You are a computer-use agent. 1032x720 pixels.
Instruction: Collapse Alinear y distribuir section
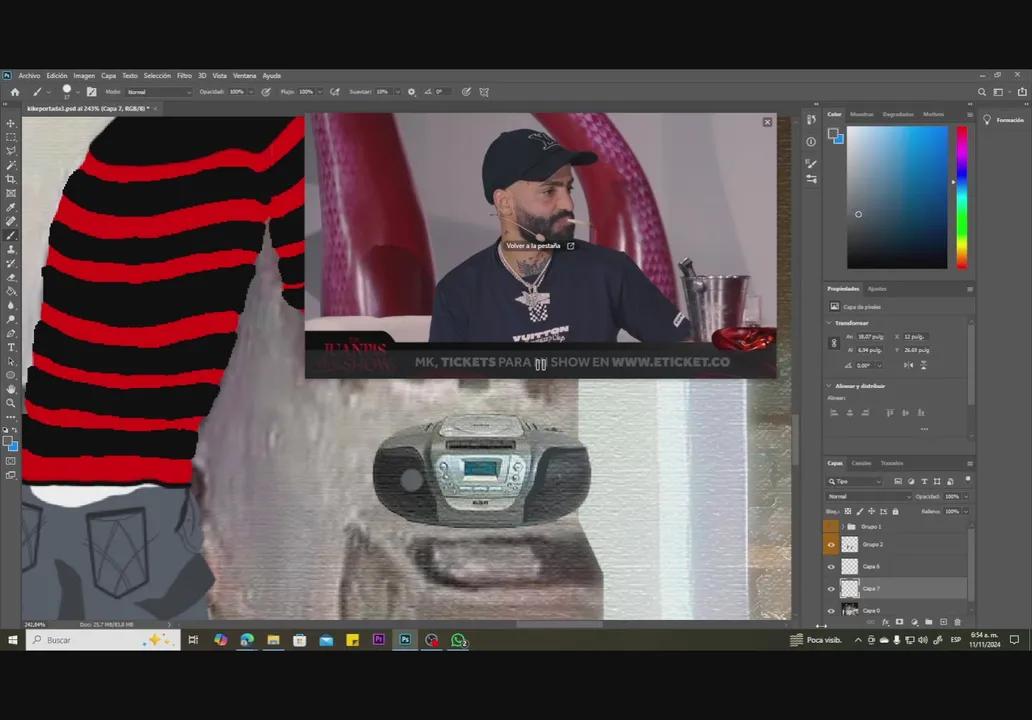click(829, 386)
